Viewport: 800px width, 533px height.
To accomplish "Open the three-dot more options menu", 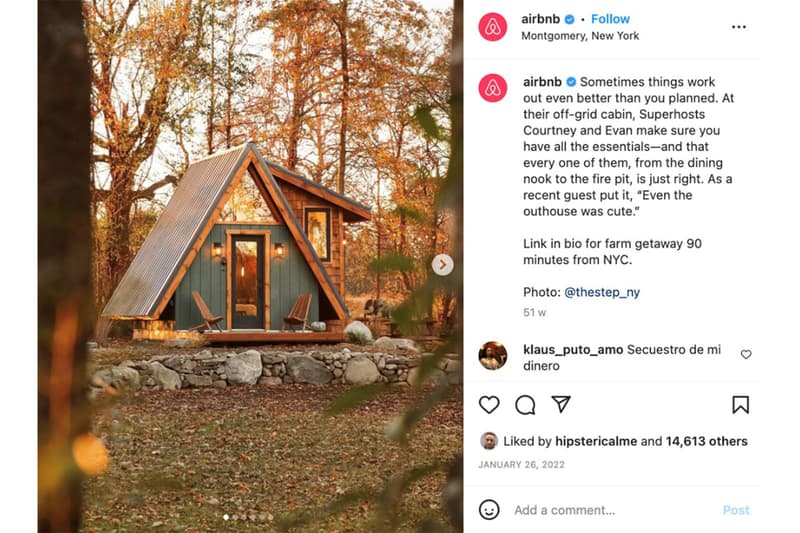I will (x=739, y=27).
